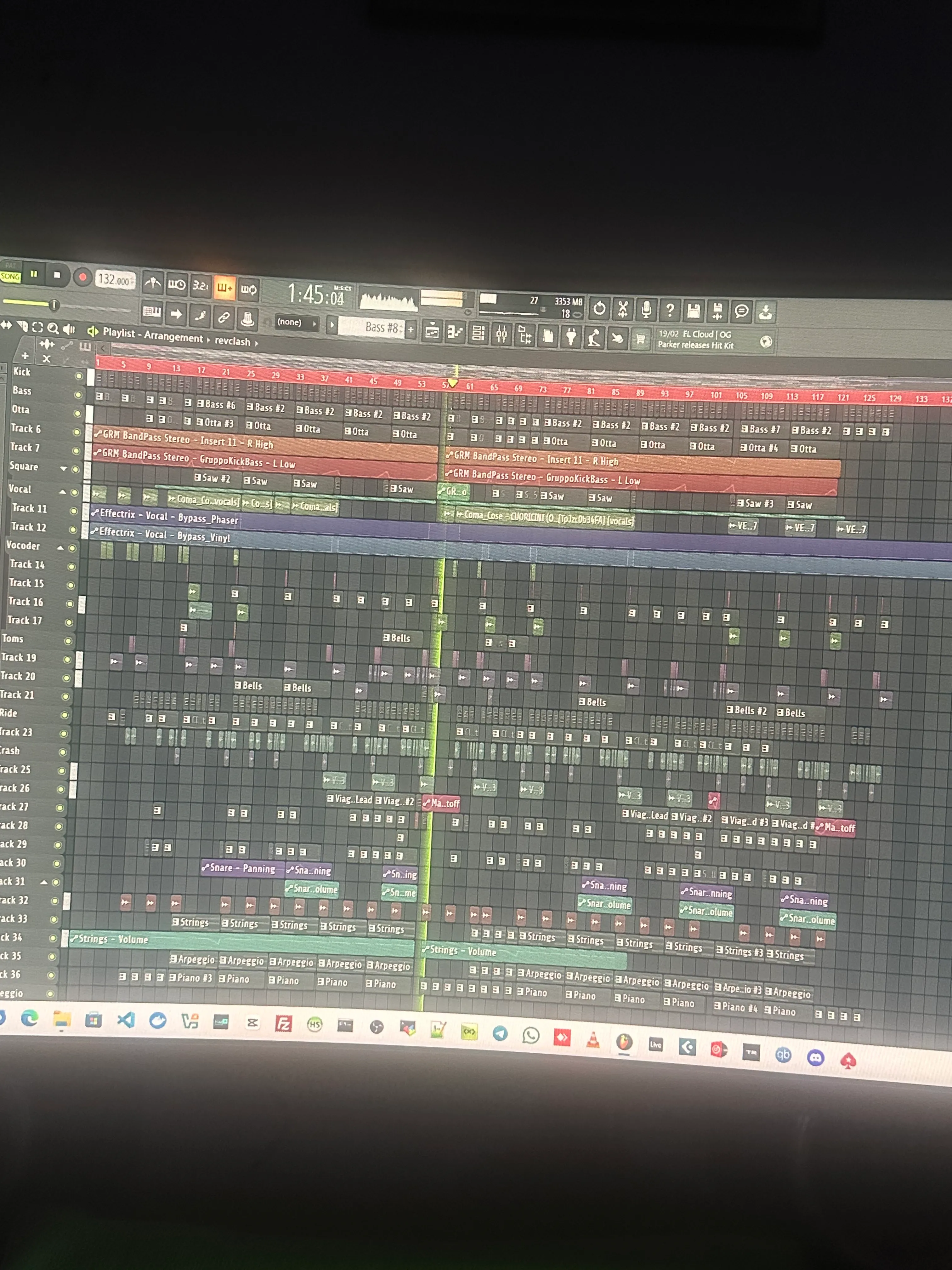Open help question mark icon

pyautogui.click(x=670, y=311)
